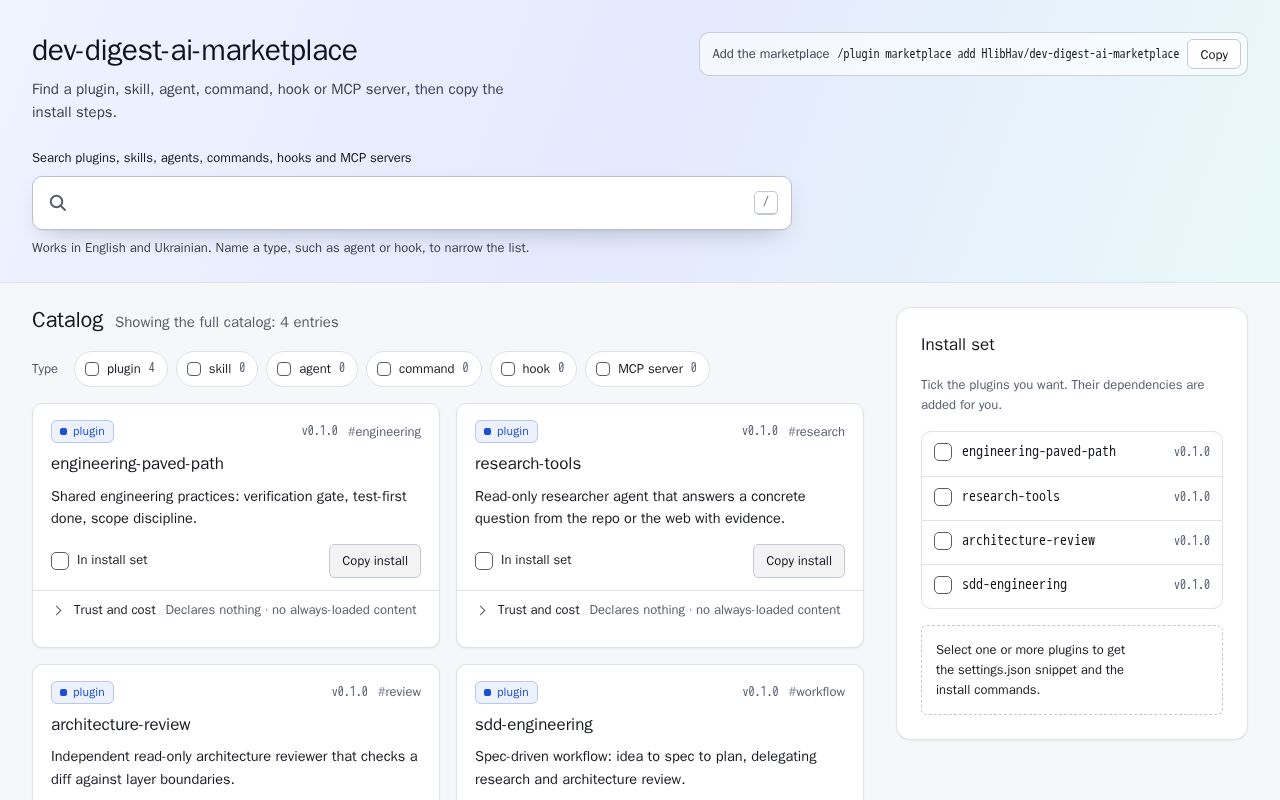
Task: Click the sdd-engineering card title
Action: click(534, 725)
